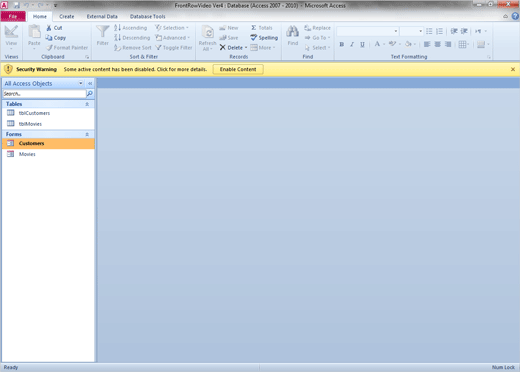
Task: Toggle Italic text formatting
Action: coord(352,44)
